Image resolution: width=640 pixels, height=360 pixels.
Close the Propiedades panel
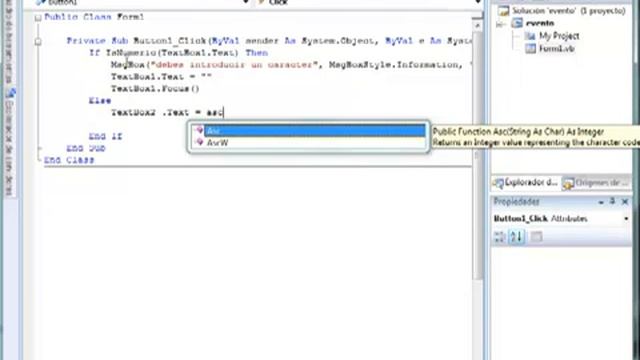pos(625,202)
